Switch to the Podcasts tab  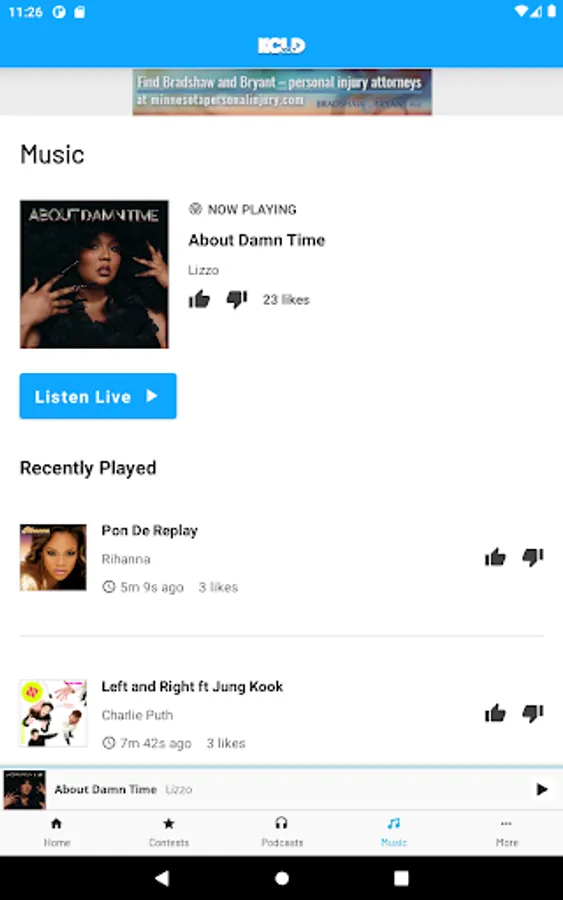click(281, 832)
